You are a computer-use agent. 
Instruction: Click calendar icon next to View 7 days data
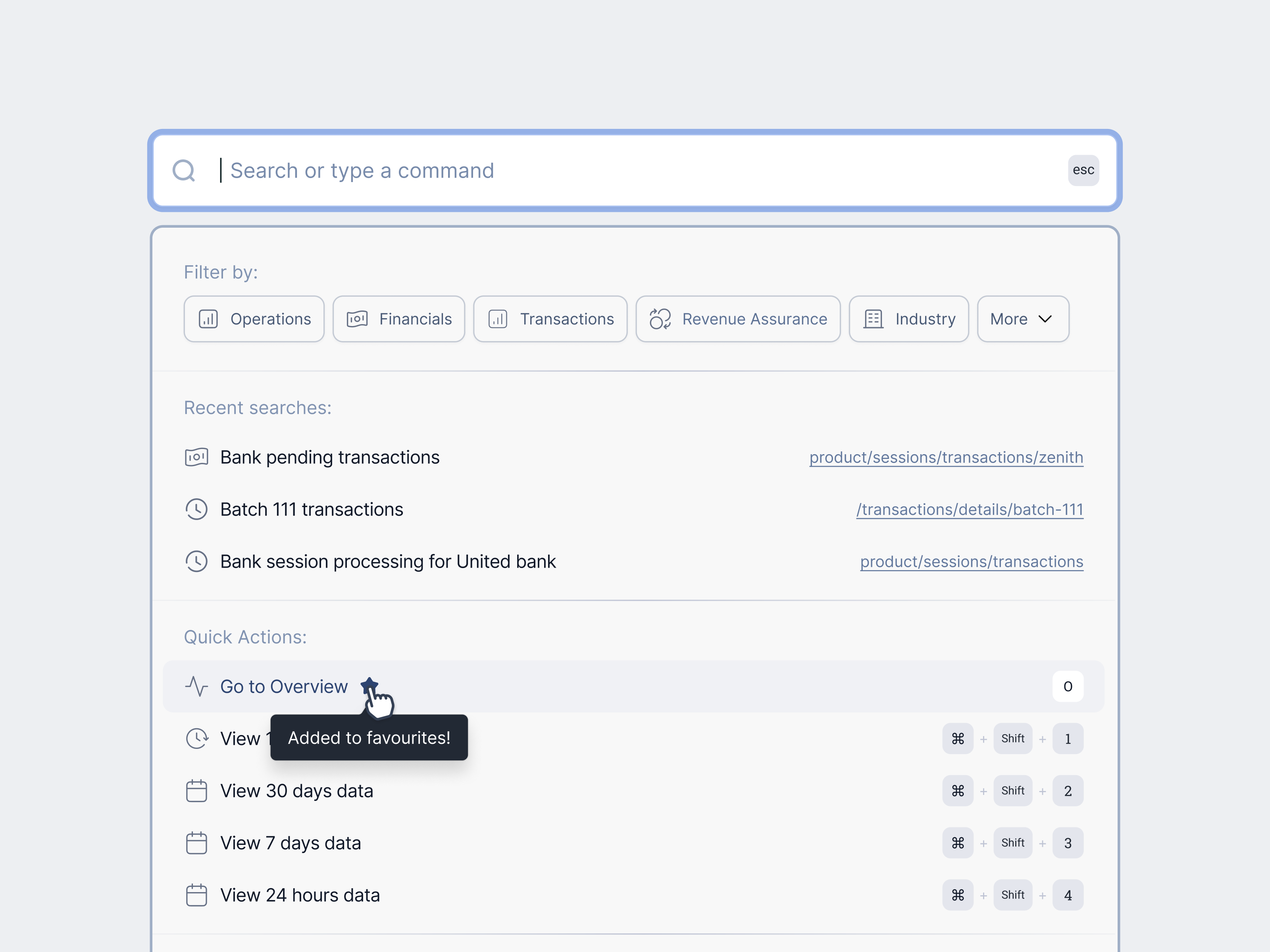pyautogui.click(x=196, y=843)
